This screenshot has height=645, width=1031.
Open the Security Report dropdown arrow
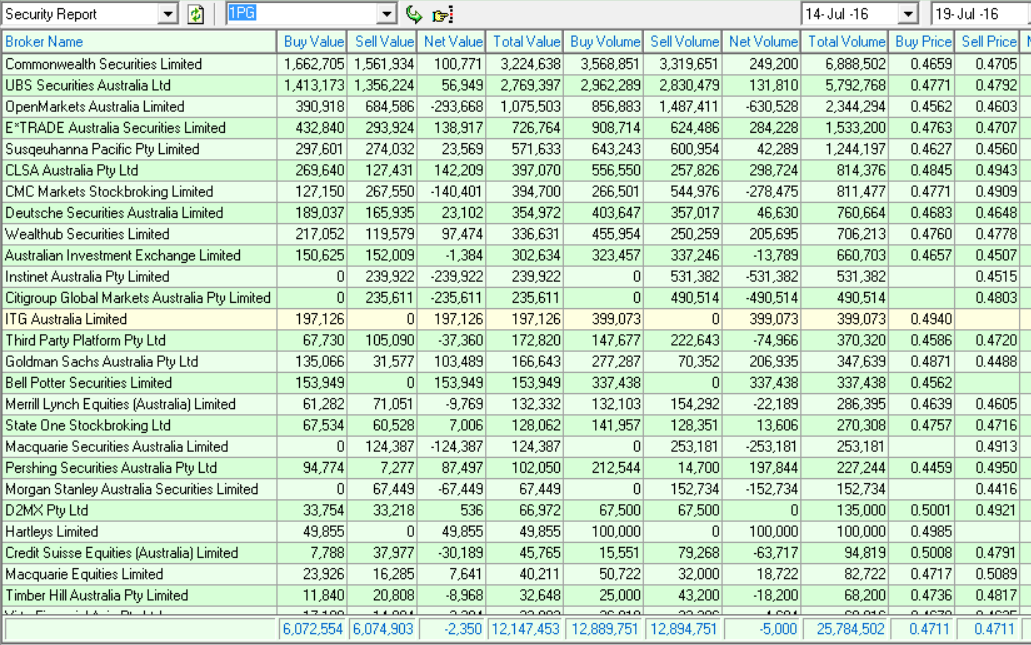point(168,14)
